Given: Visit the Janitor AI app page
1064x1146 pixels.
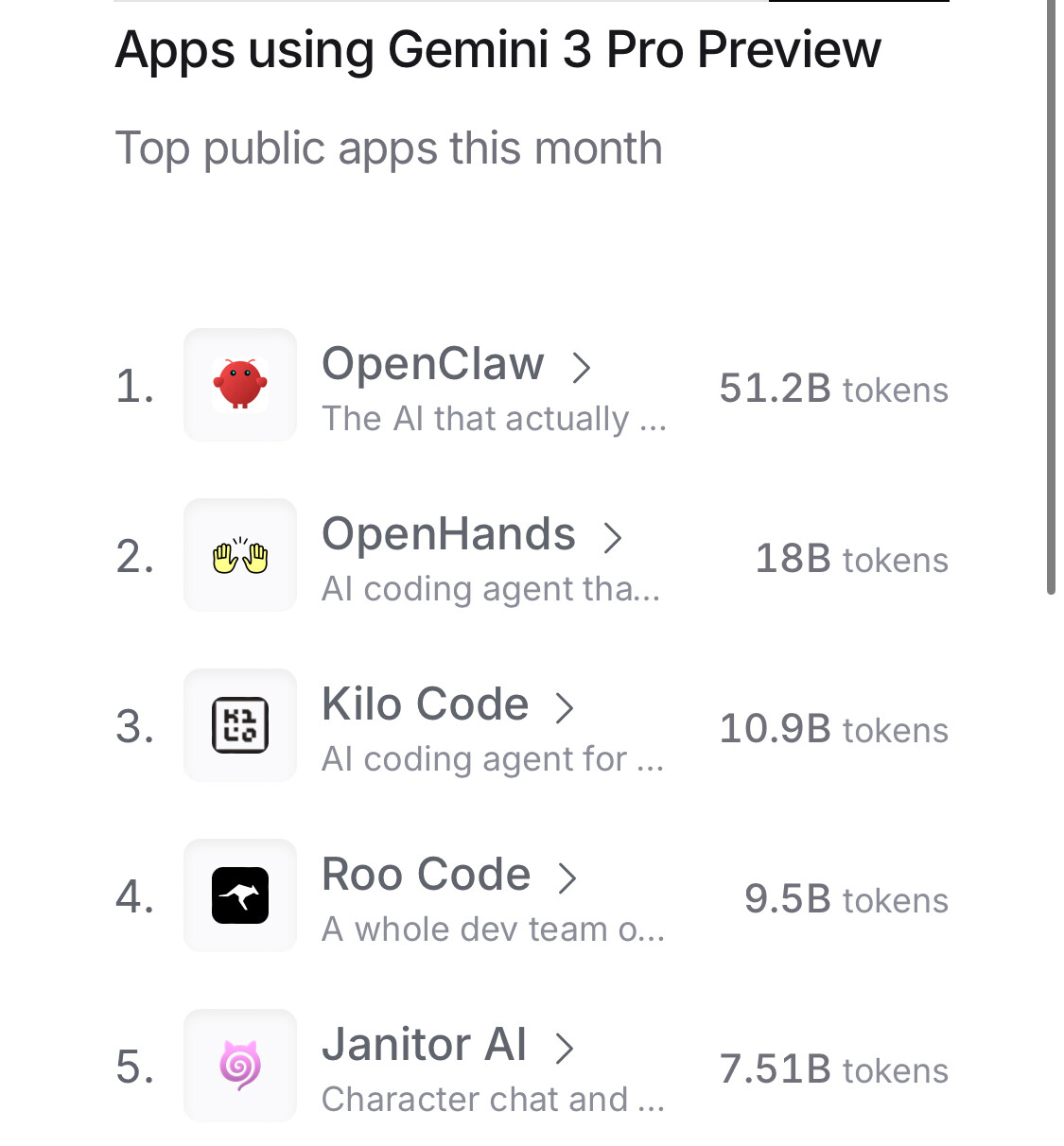Looking at the screenshot, I should coord(425,1045).
